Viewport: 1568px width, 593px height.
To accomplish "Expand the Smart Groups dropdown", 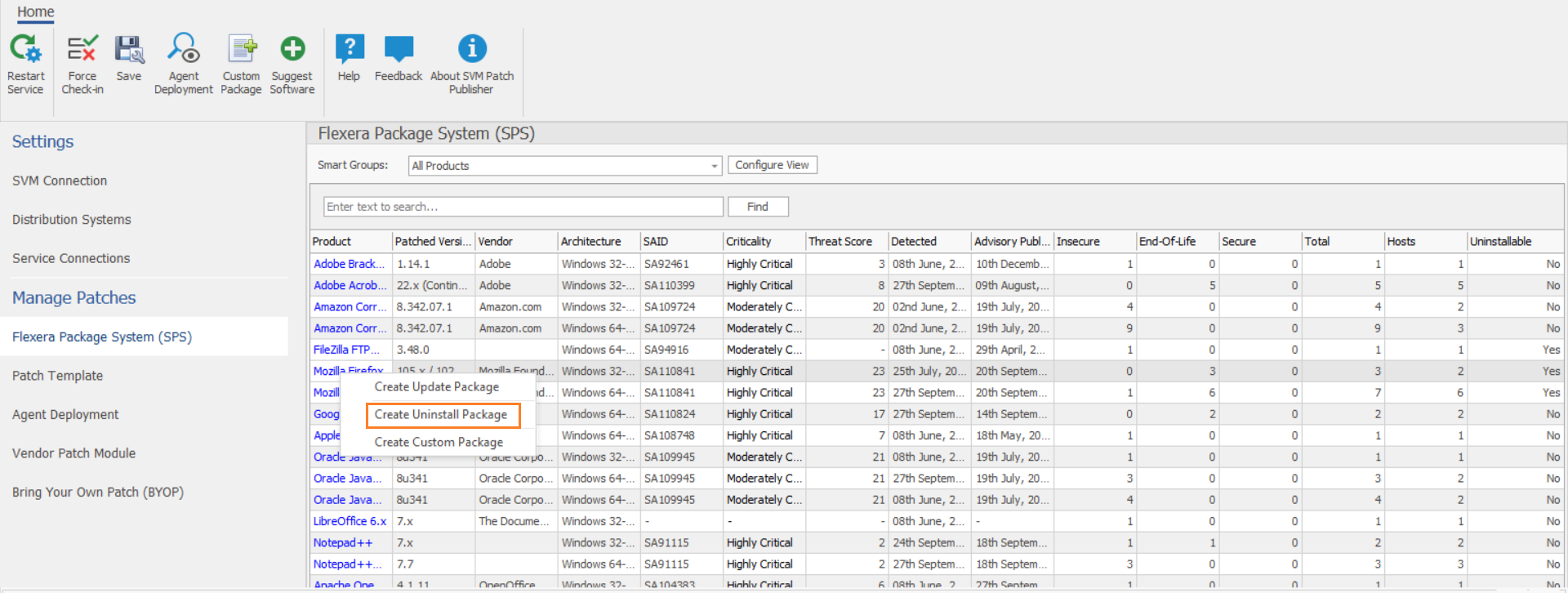I will (714, 166).
